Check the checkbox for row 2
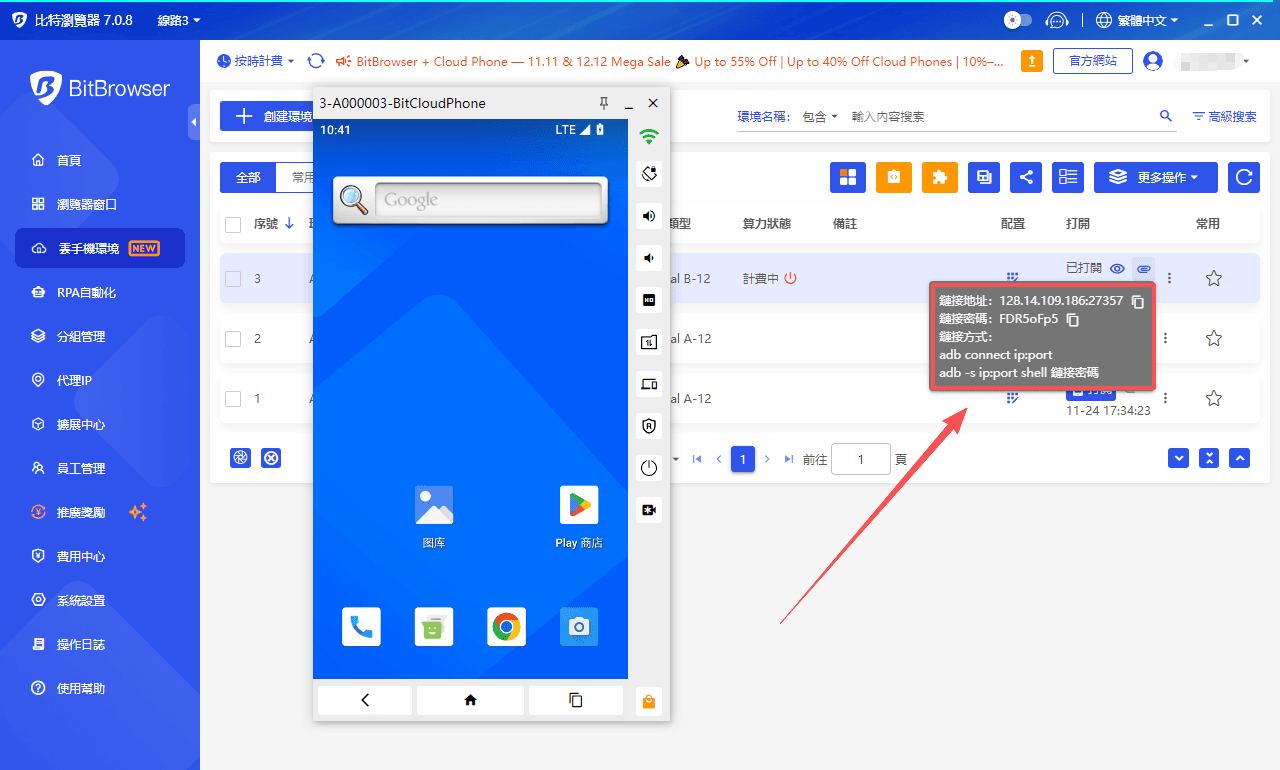Screen dimensions: 1280x770 [233, 339]
